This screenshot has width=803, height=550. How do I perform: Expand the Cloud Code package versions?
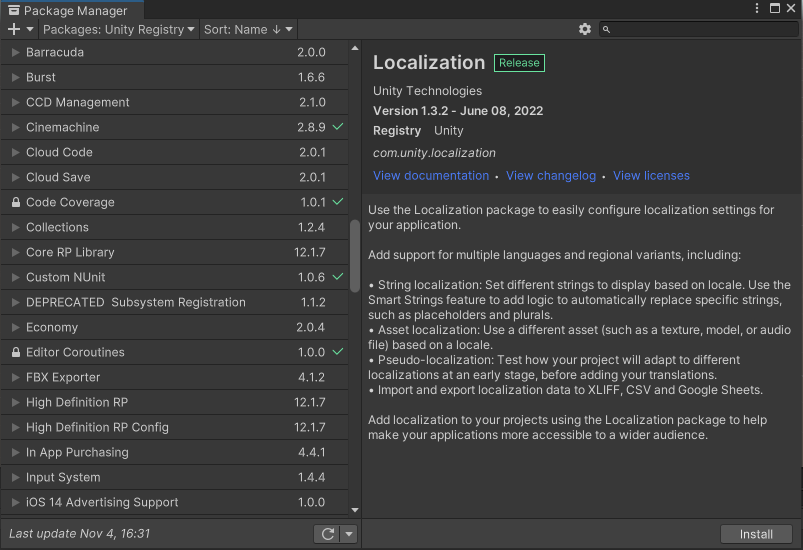[15, 153]
